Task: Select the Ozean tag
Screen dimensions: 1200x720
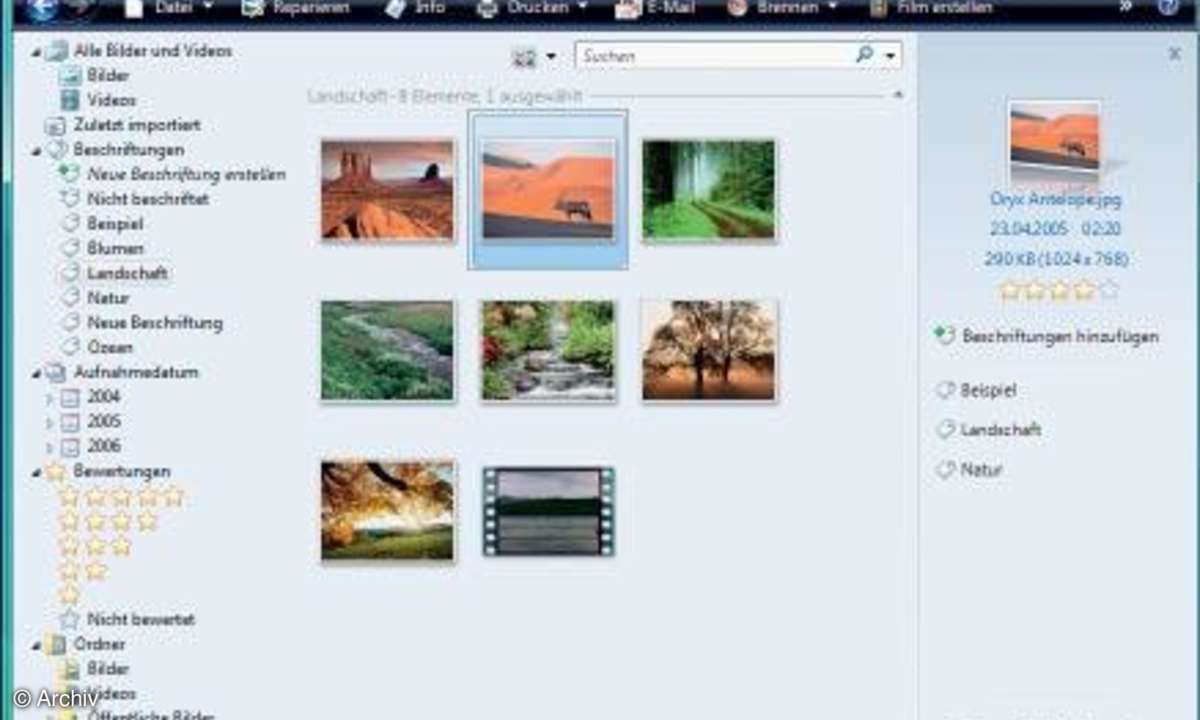Action: click(x=110, y=347)
